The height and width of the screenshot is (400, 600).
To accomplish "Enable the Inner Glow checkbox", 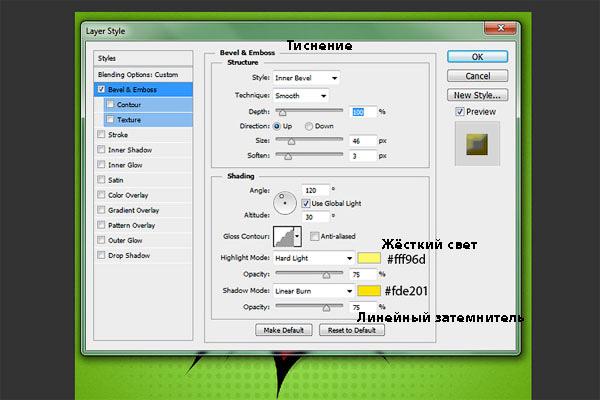I will tap(101, 165).
